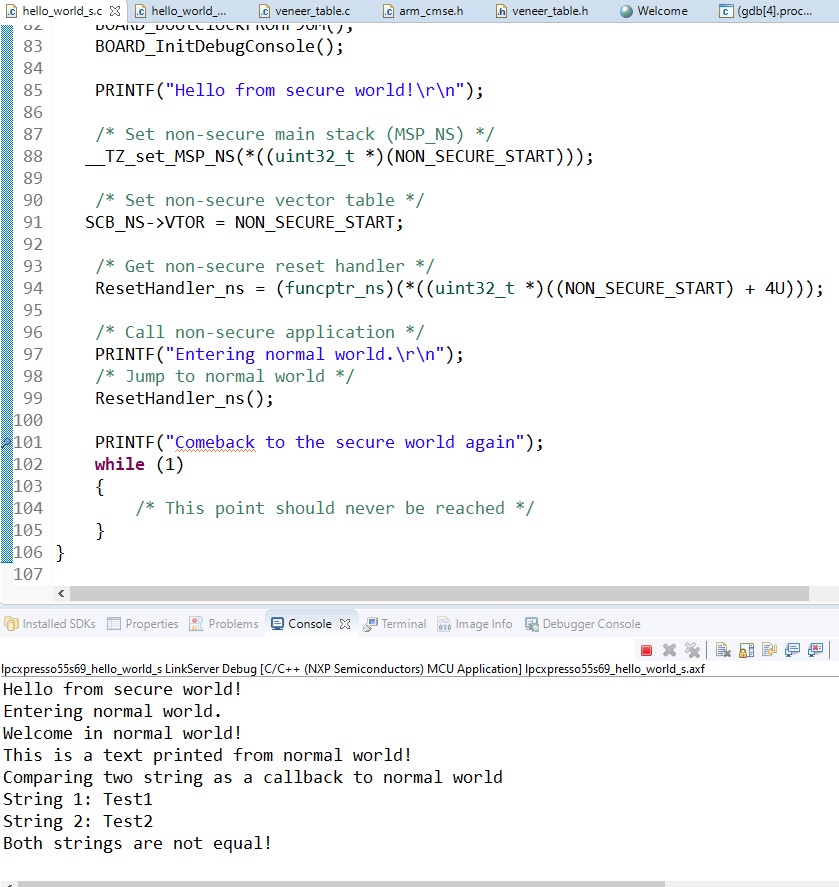The image size is (839, 887).
Task: Open the arm_cmse.h editor tab
Action: 423,11
